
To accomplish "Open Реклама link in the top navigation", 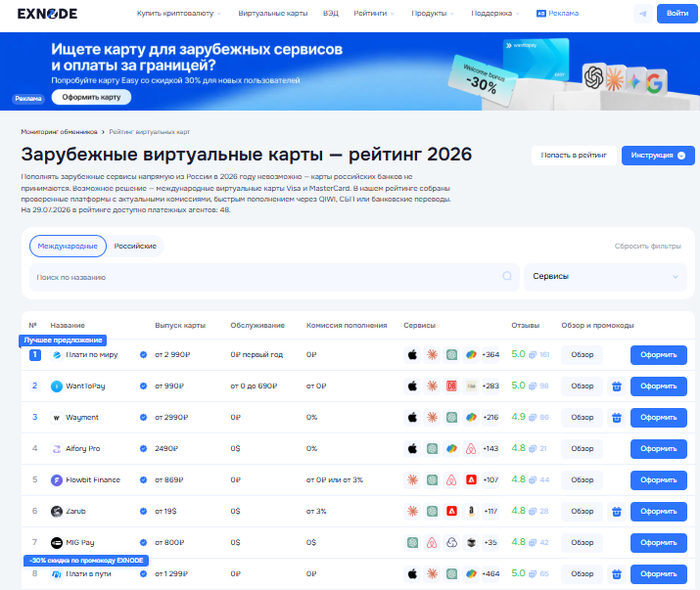I will click(x=558, y=13).
